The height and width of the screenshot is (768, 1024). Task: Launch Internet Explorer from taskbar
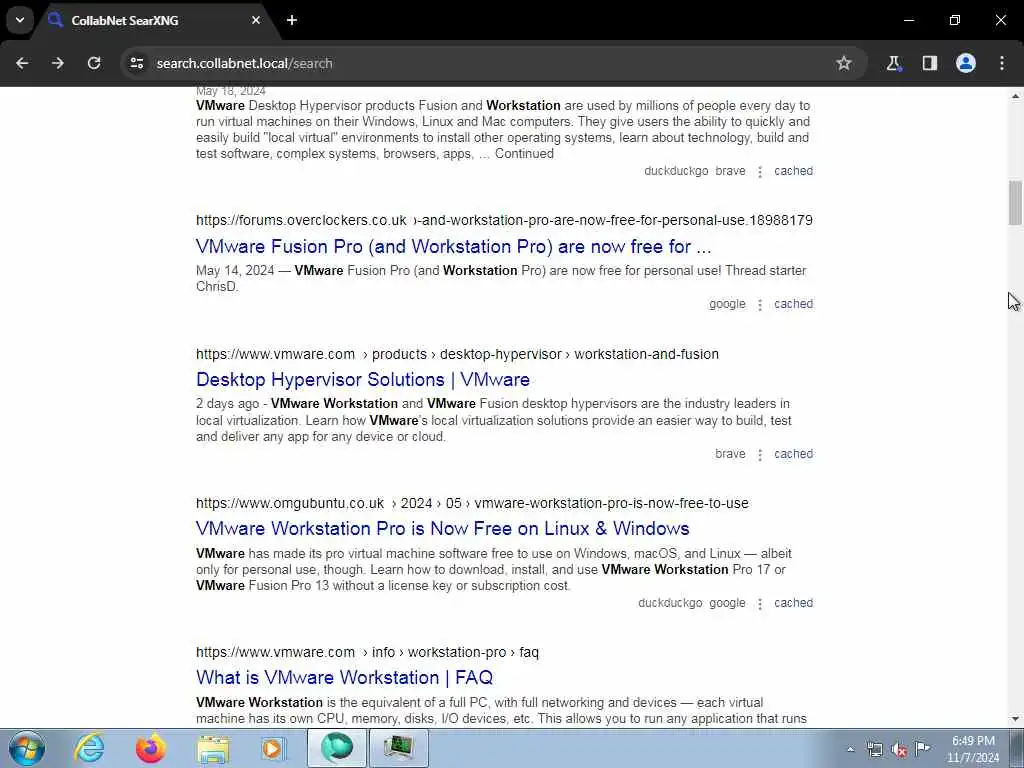pyautogui.click(x=89, y=748)
